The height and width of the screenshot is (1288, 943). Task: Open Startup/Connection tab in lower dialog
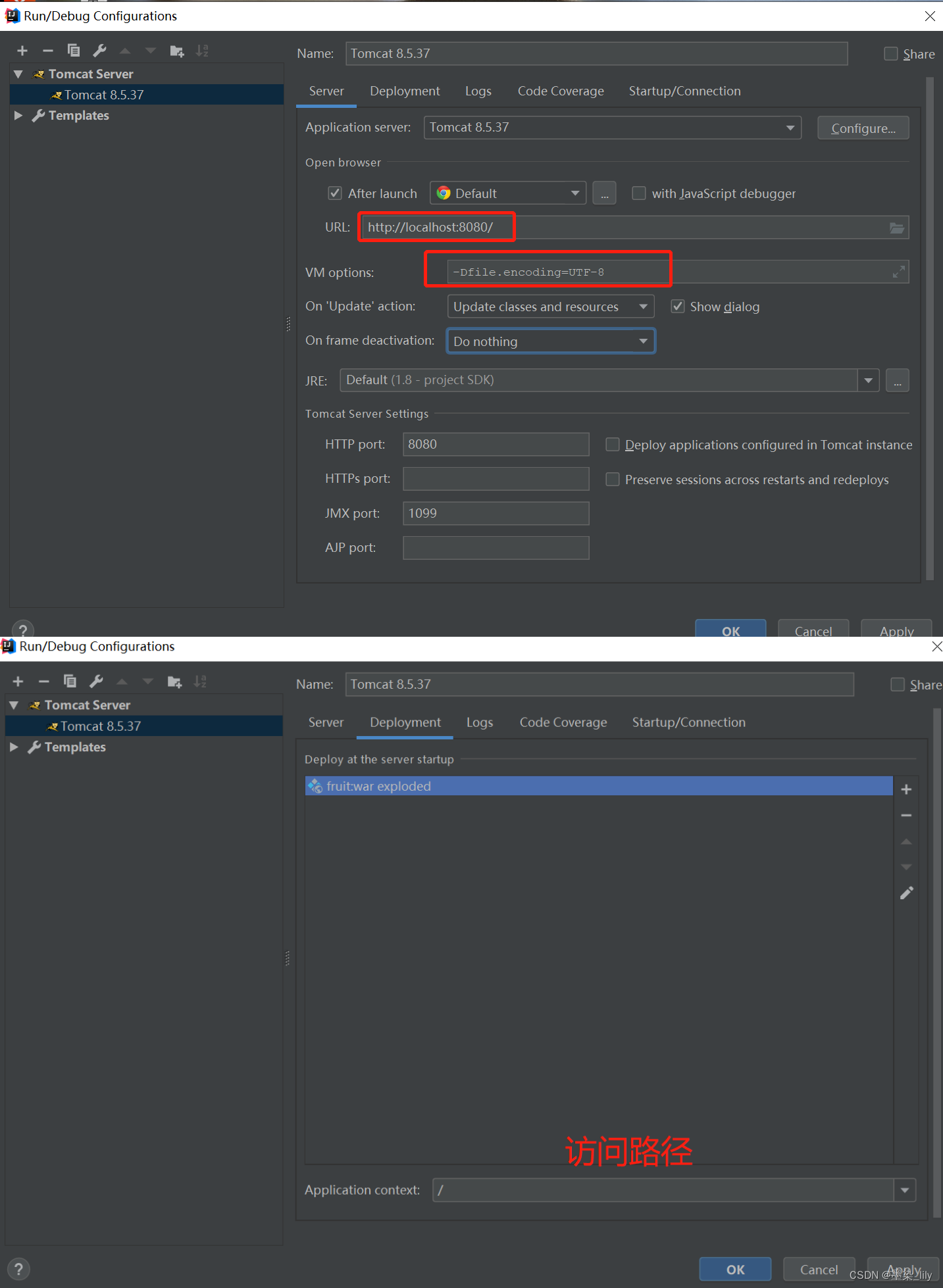pyautogui.click(x=689, y=722)
